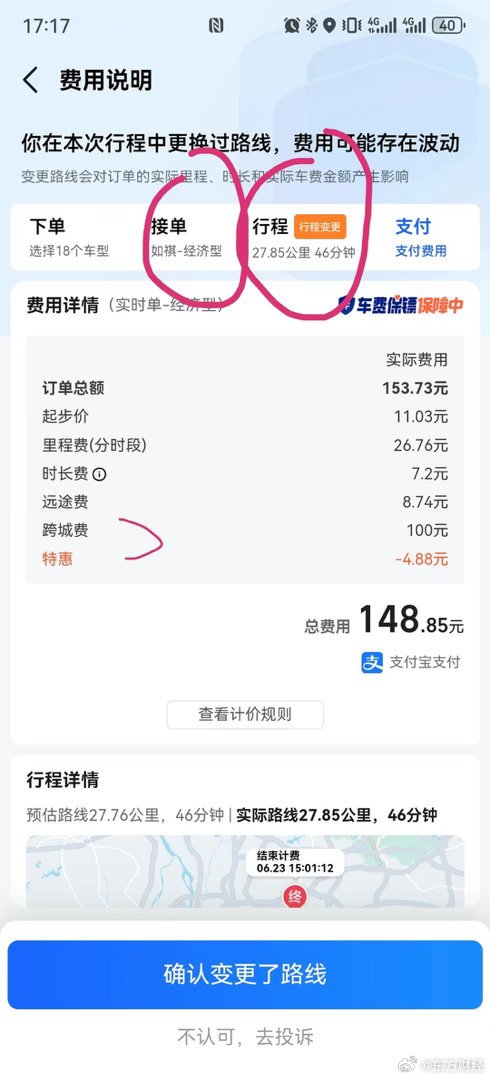Tap 不认可，去投诉 complaint link

pyautogui.click(x=245, y=1037)
